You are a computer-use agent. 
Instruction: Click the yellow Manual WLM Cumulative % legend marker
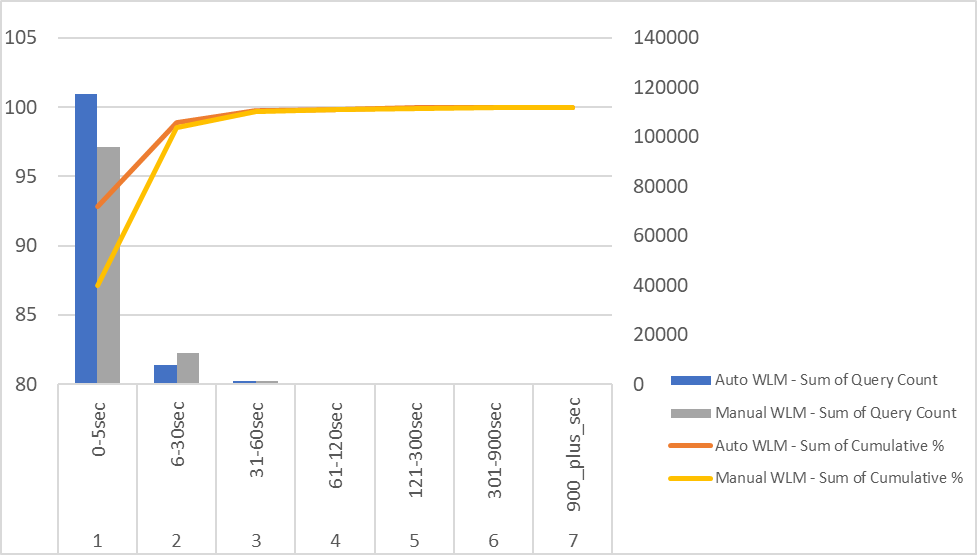coord(691,478)
